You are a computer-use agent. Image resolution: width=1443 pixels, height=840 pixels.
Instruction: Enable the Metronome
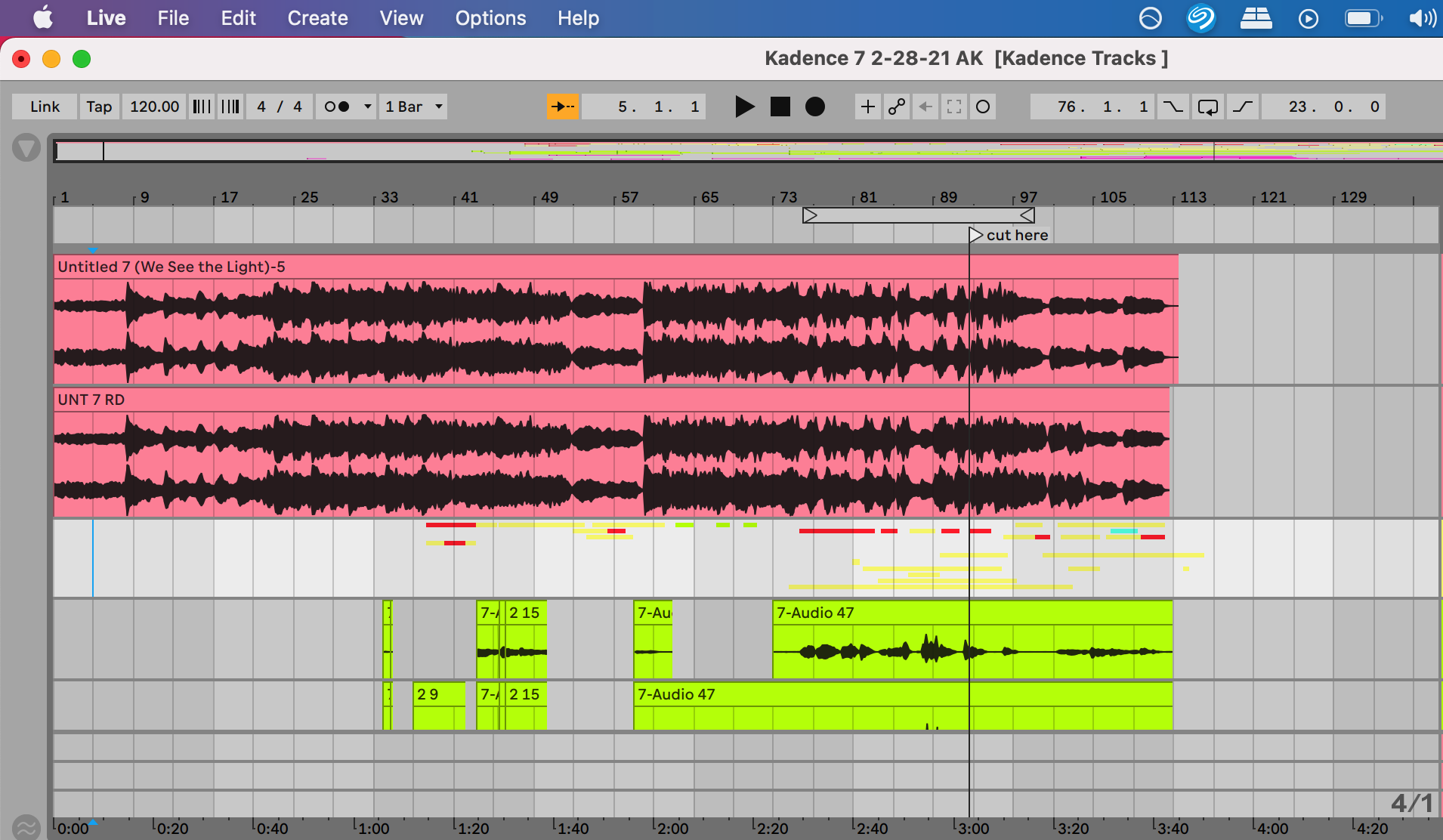tap(335, 107)
